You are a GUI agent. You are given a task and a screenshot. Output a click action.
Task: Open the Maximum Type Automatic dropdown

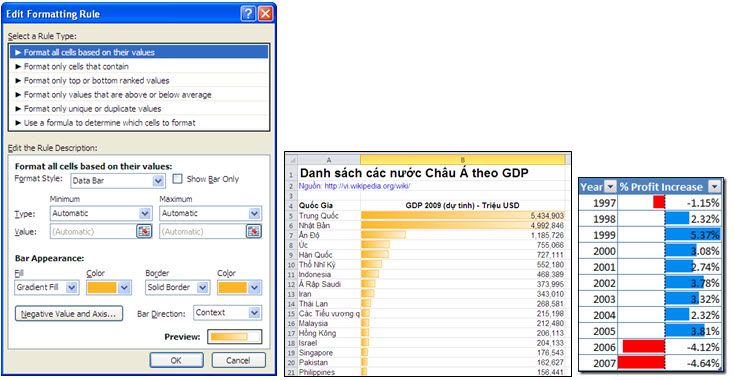coord(255,213)
